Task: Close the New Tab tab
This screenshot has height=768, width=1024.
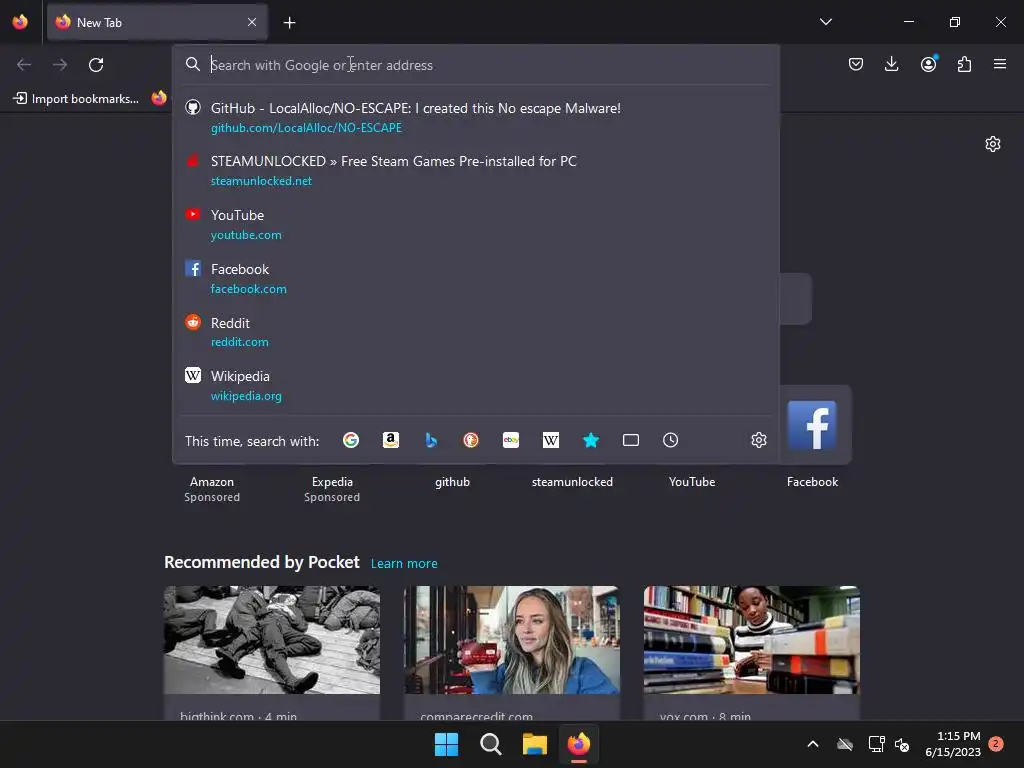Action: (252, 22)
